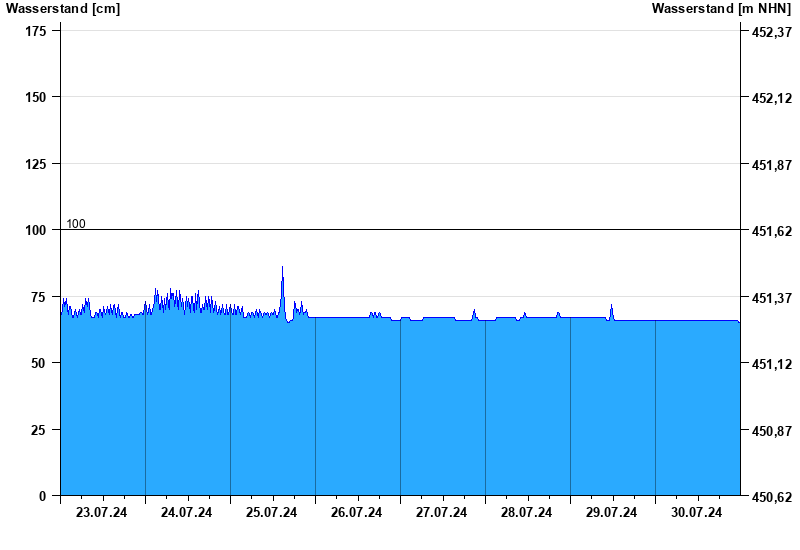
Task: Select the 150 value on left axis
Action: point(36,97)
